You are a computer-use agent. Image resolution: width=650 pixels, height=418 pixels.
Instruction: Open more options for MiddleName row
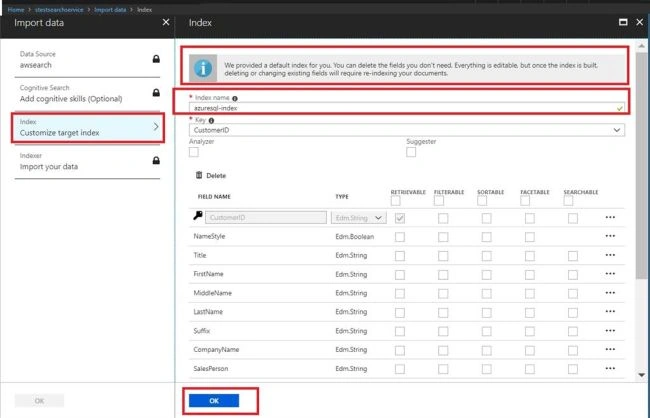coord(610,293)
